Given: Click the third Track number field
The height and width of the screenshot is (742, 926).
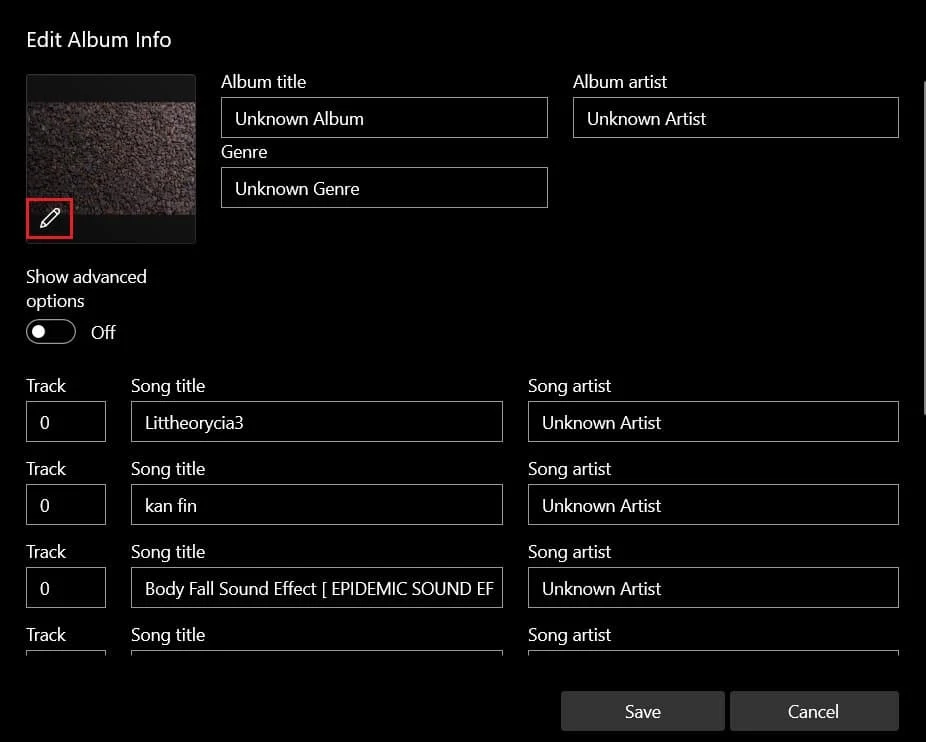Looking at the screenshot, I should [65, 588].
